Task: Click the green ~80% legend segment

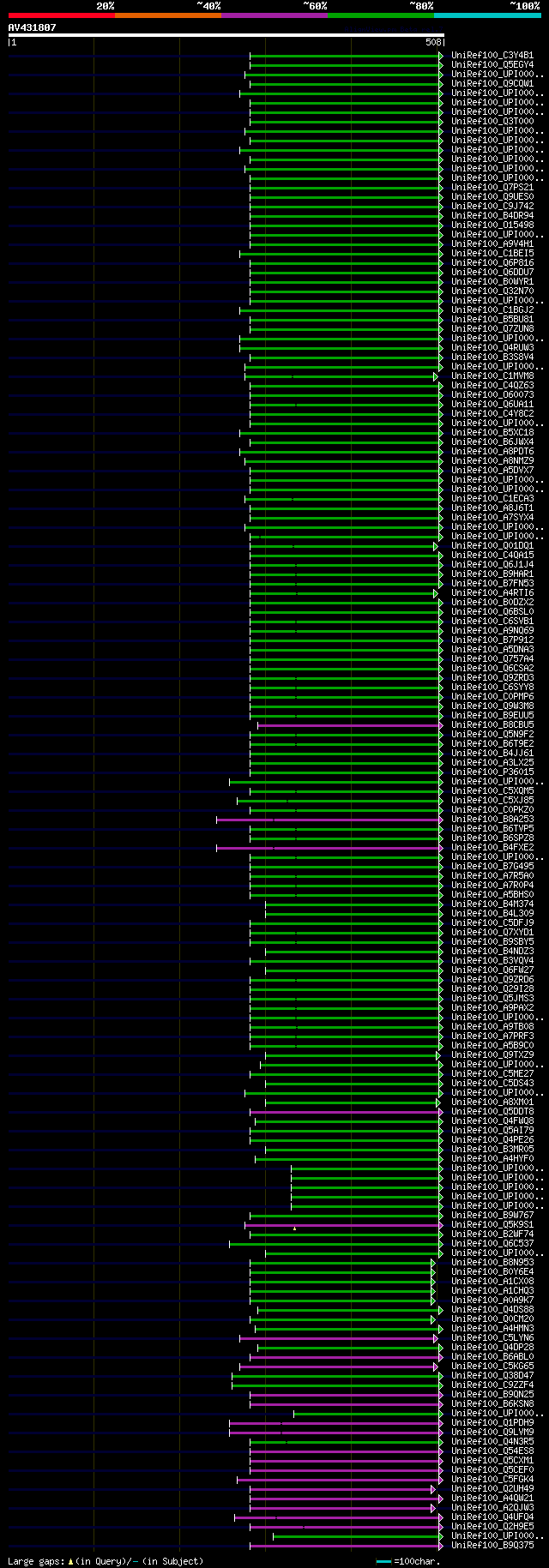Action: coord(381,15)
